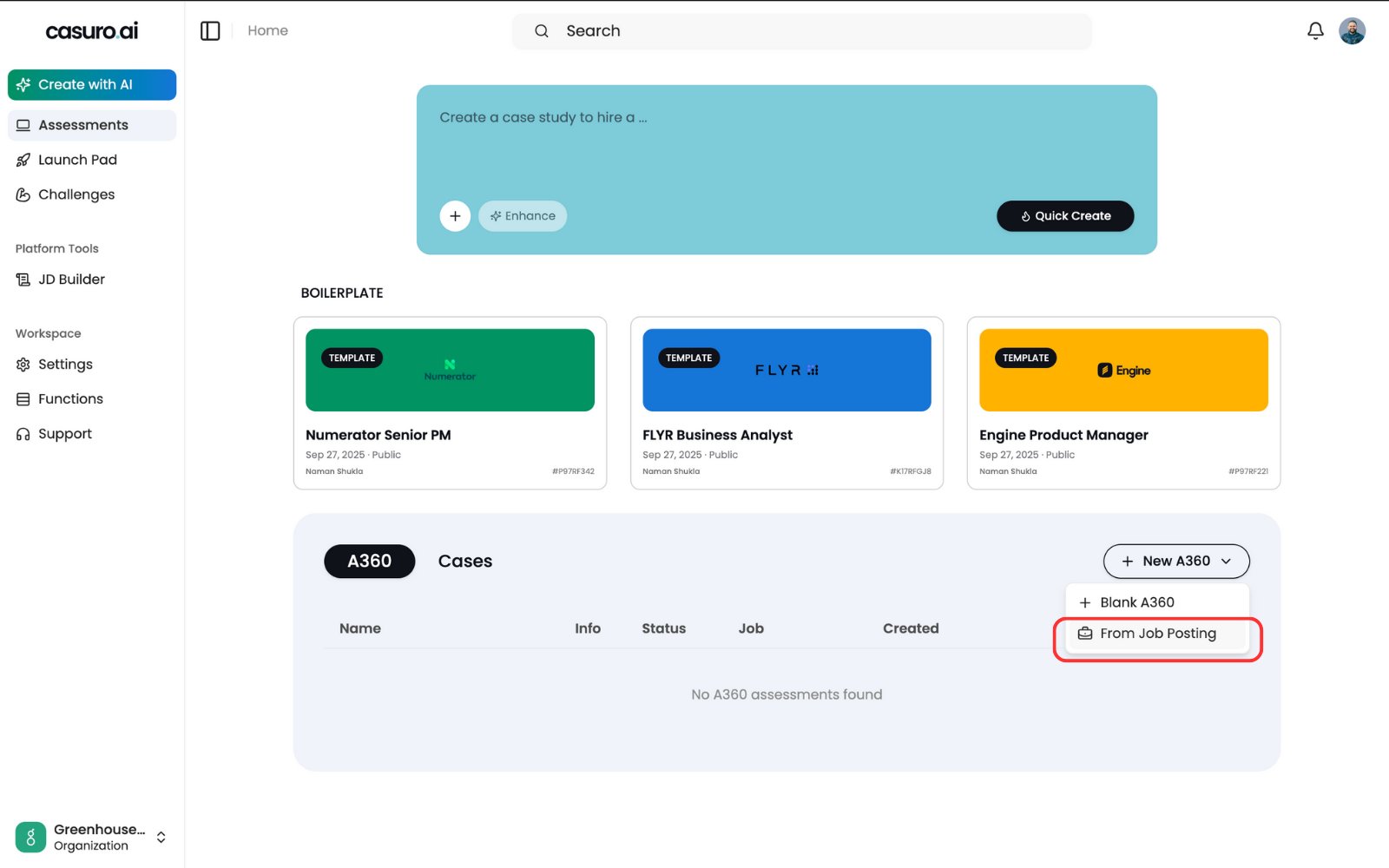Open the FLYR Business Analyst template thumbnail
The height and width of the screenshot is (868, 1389).
coord(787,370)
